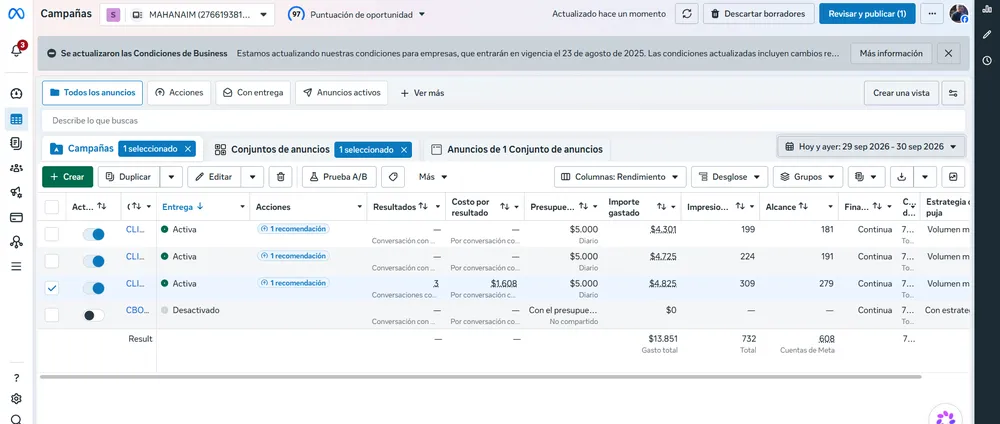This screenshot has width=1000, height=424.
Task: Open the tag label icon button
Action: [x=393, y=177]
